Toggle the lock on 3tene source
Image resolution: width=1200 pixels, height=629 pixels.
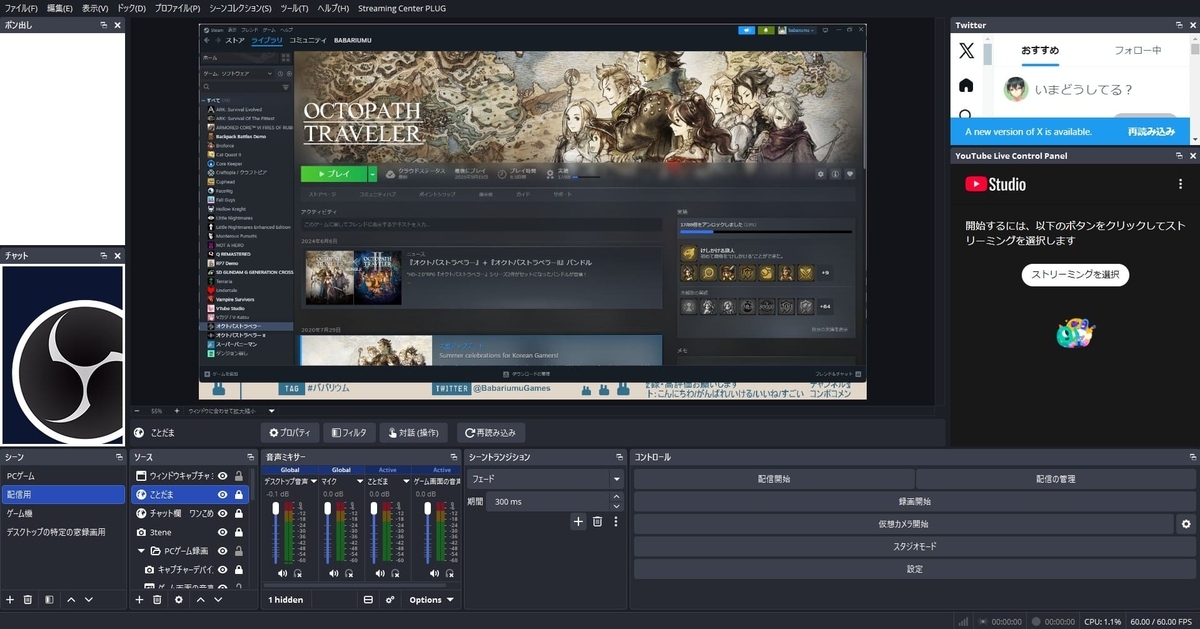239,532
